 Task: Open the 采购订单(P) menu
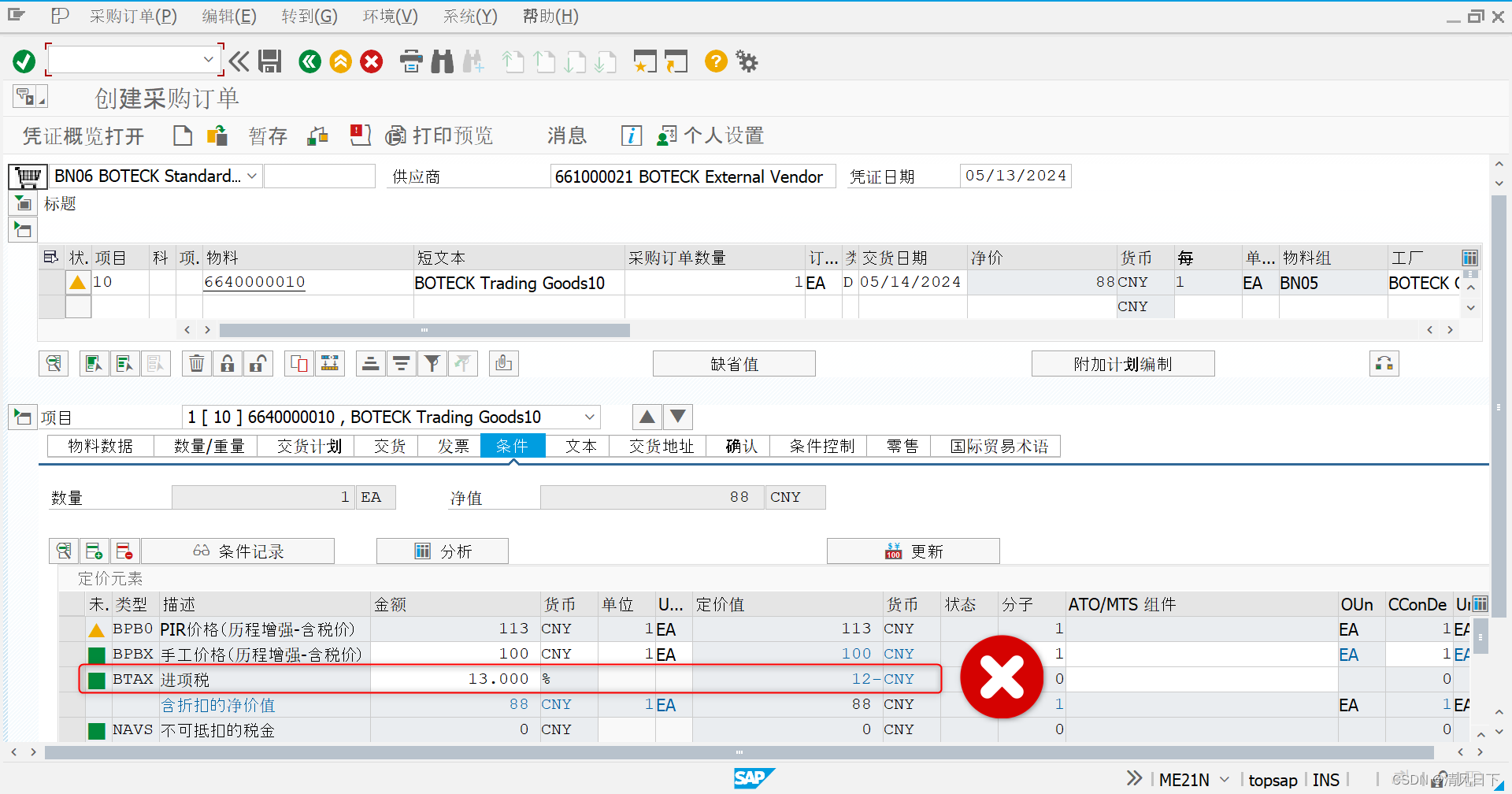point(133,16)
